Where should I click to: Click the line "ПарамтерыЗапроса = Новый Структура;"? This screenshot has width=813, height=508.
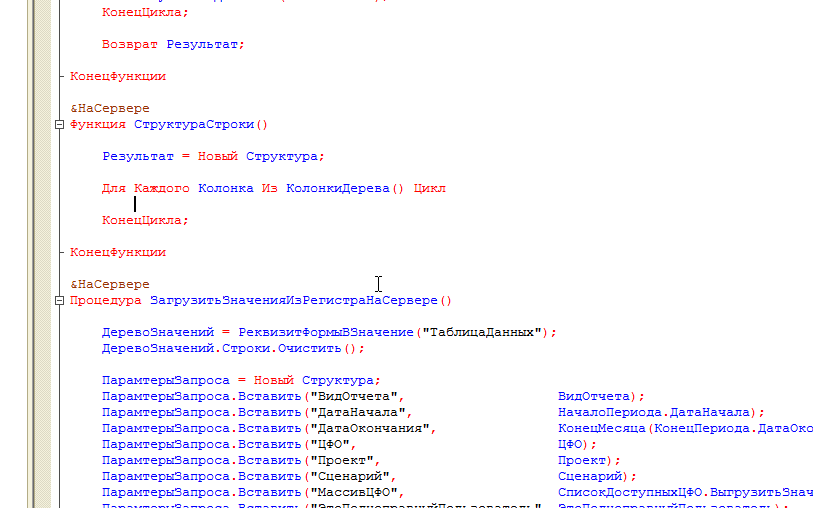(241, 380)
